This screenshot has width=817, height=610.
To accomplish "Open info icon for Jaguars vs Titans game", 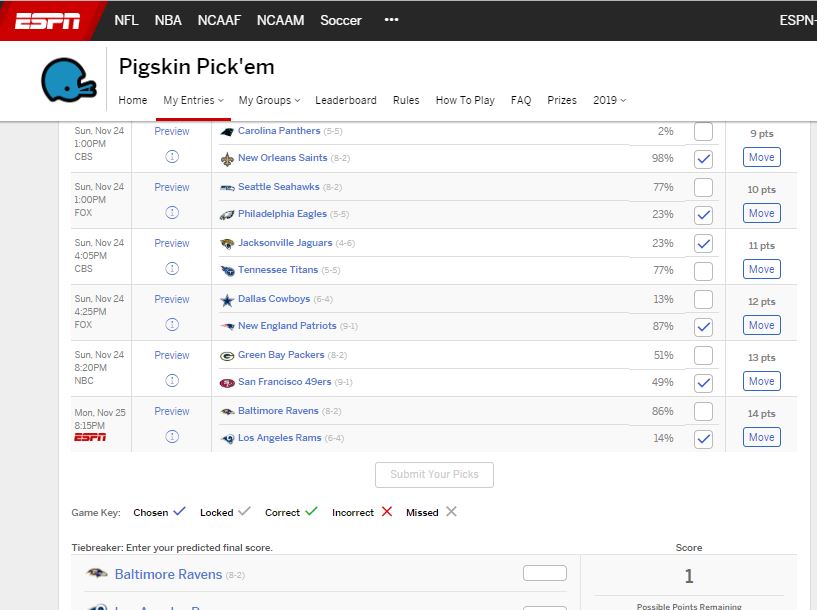I will tap(172, 268).
